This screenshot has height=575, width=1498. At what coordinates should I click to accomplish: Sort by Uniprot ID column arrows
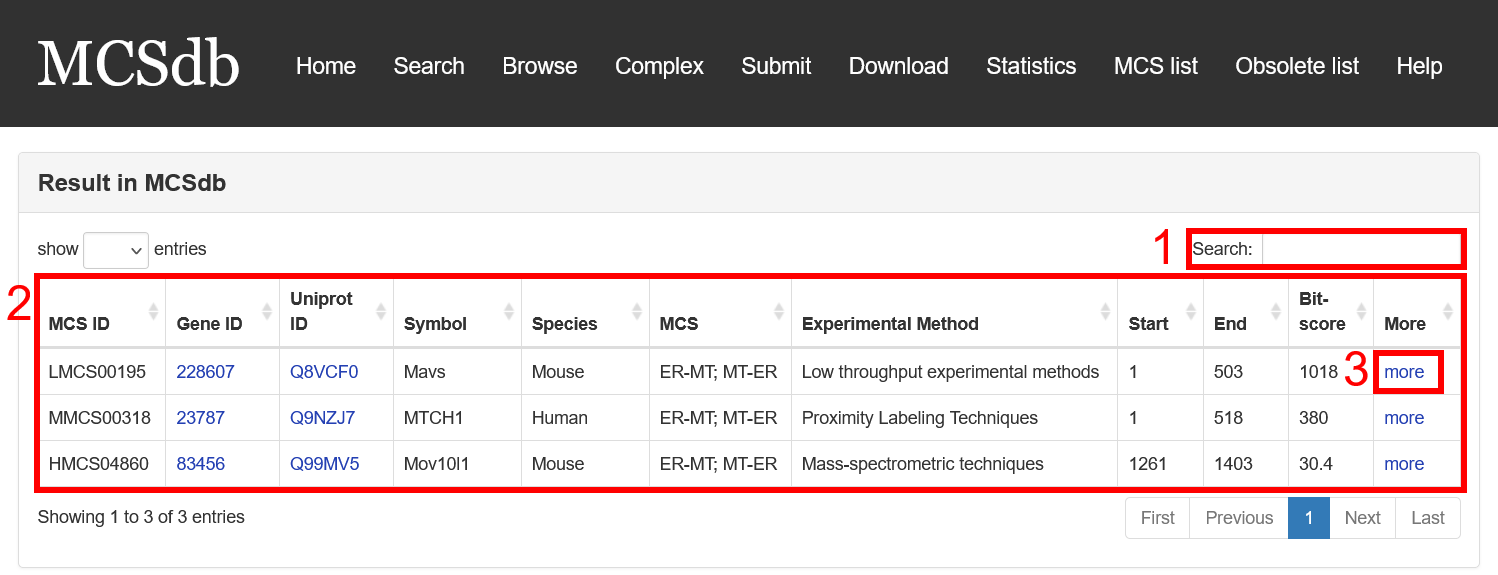[x=381, y=311]
